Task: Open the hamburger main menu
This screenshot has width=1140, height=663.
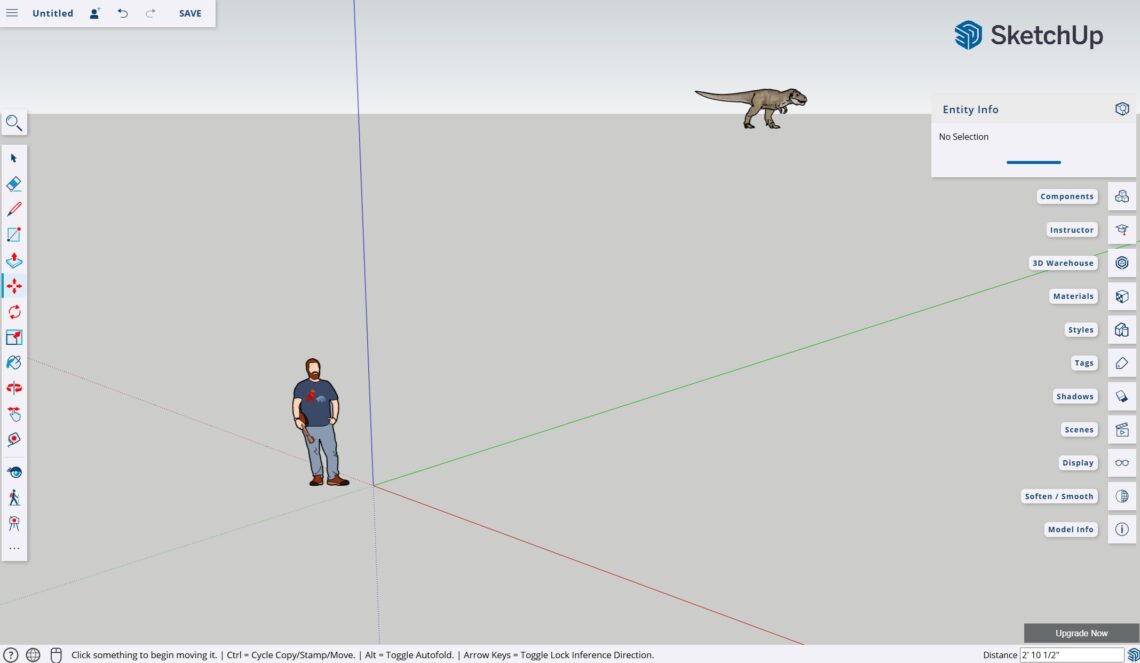Action: point(12,14)
